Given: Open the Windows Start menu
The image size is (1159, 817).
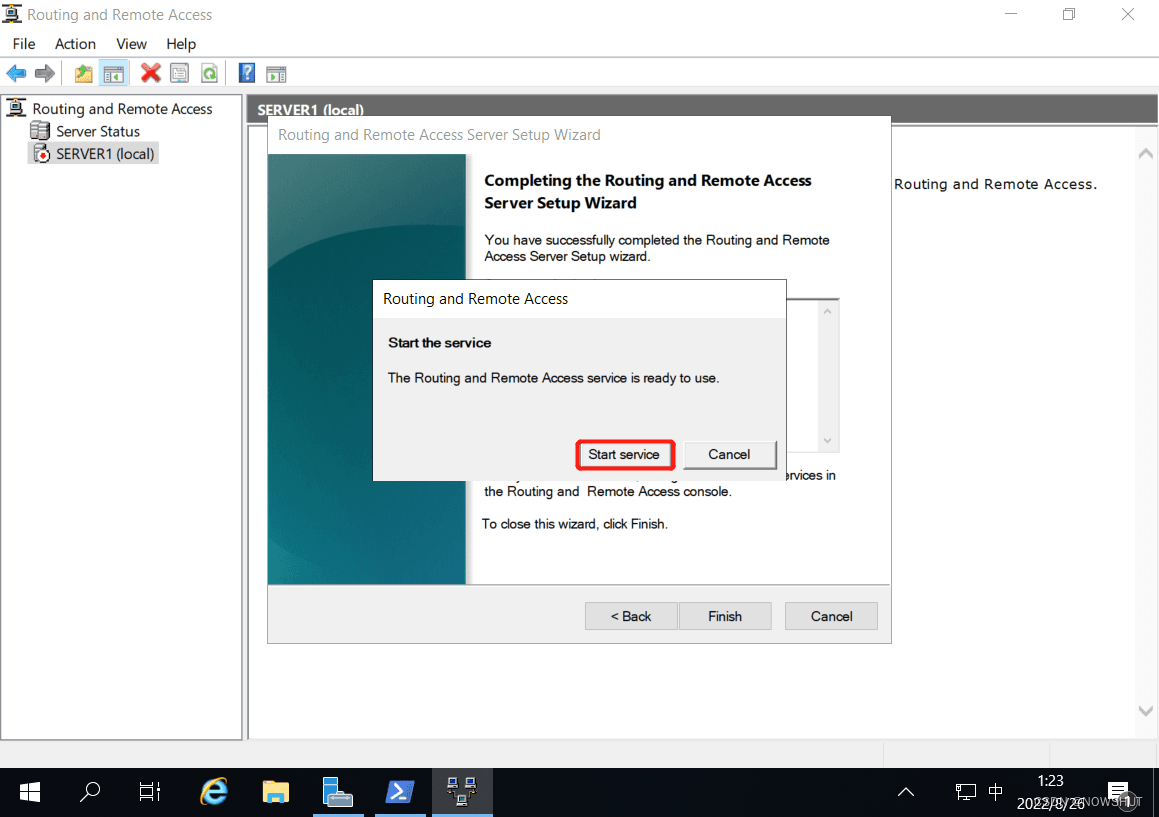Looking at the screenshot, I should (30, 792).
